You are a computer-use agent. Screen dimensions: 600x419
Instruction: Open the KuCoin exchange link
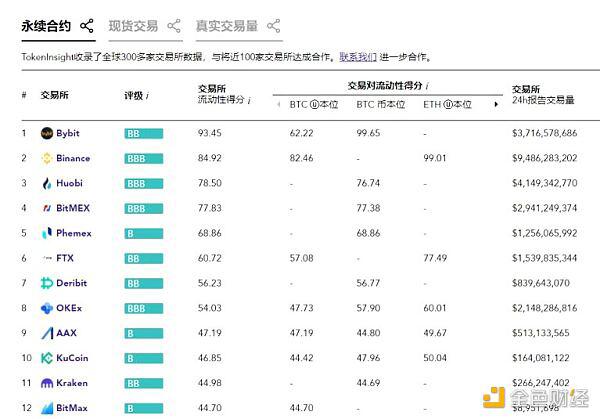point(72,358)
